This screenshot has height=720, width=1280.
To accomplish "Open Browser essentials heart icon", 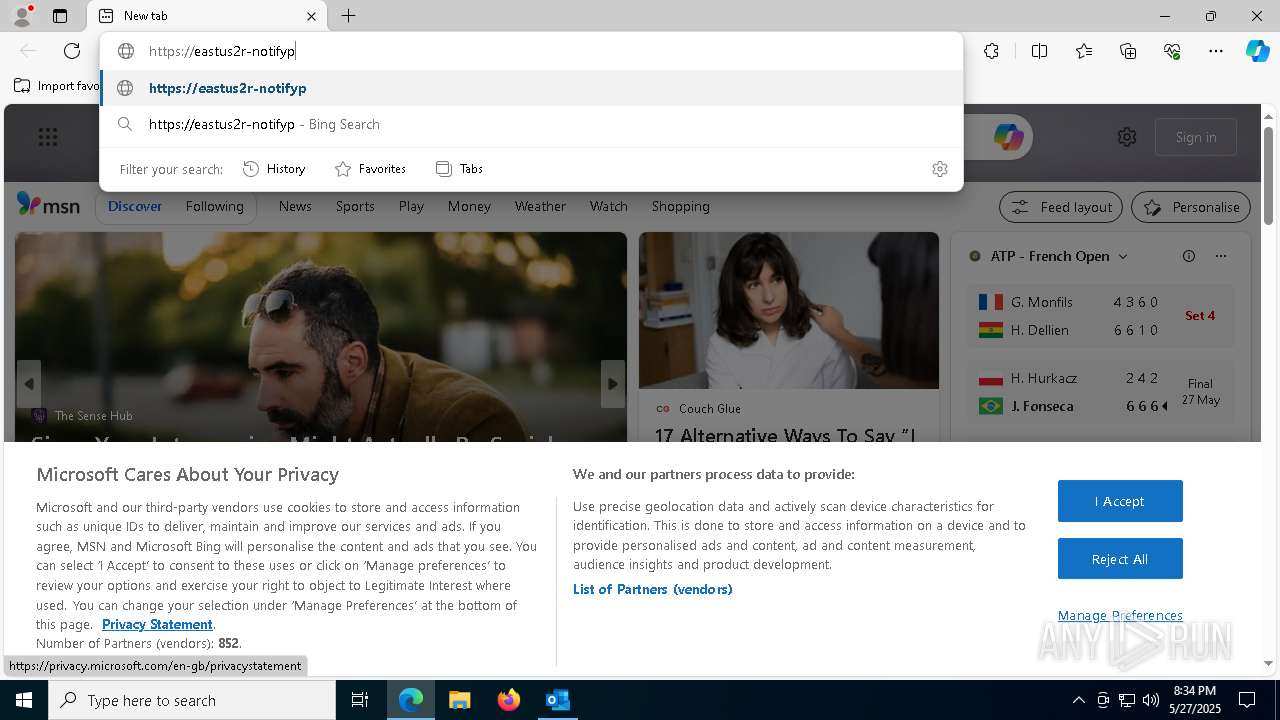I will [x=1172, y=51].
